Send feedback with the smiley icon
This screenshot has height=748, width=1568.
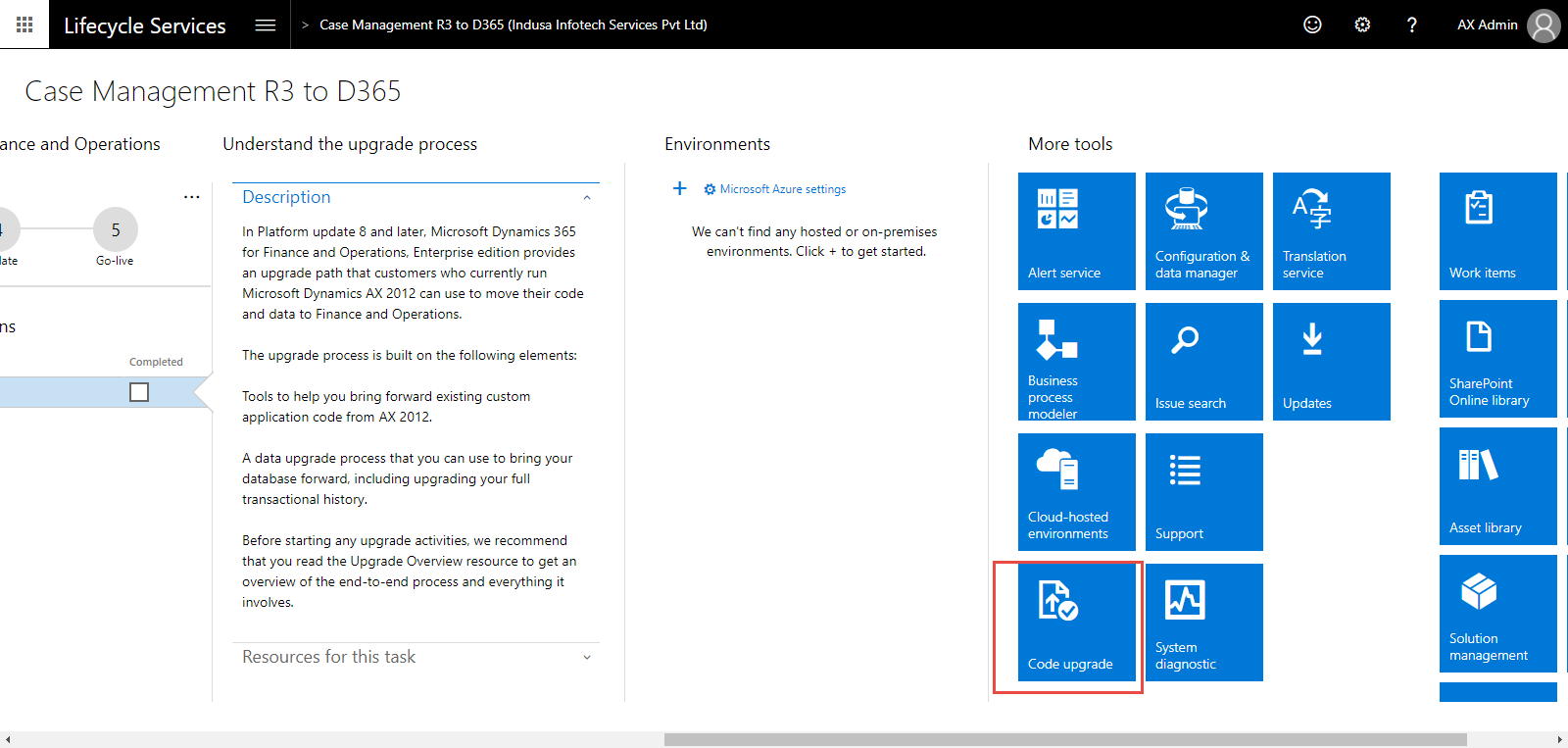[1312, 25]
